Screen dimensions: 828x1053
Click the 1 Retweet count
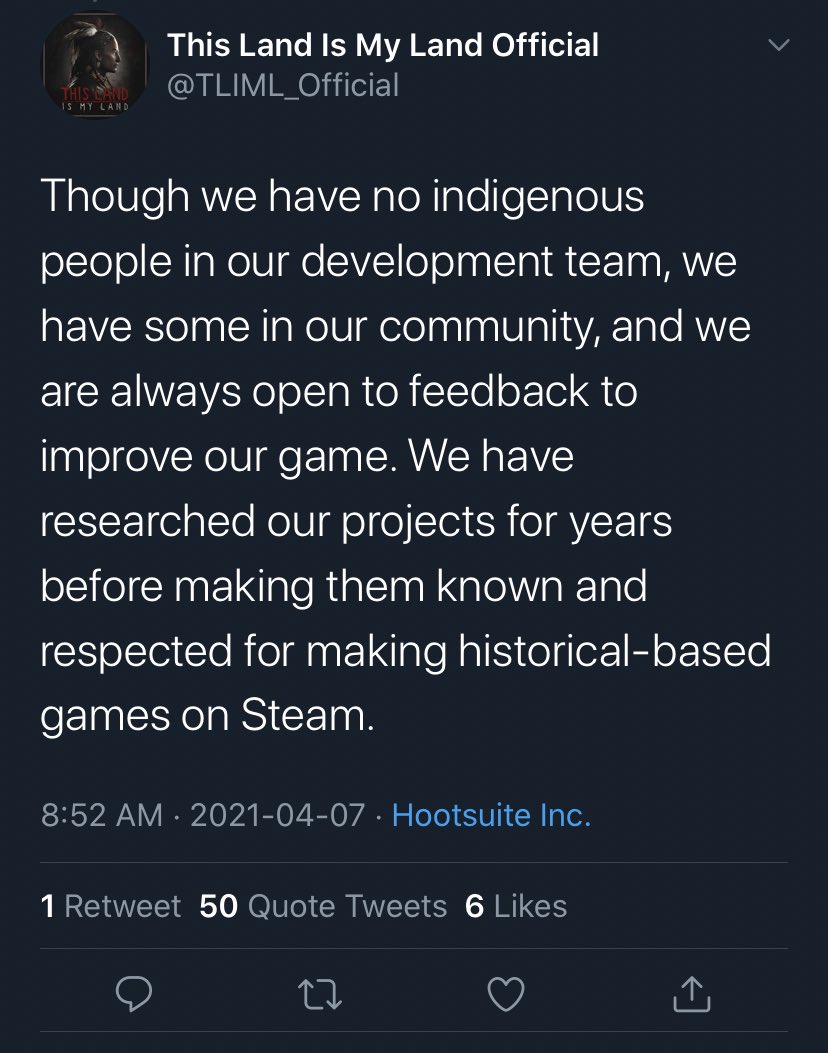pyautogui.click(x=109, y=906)
